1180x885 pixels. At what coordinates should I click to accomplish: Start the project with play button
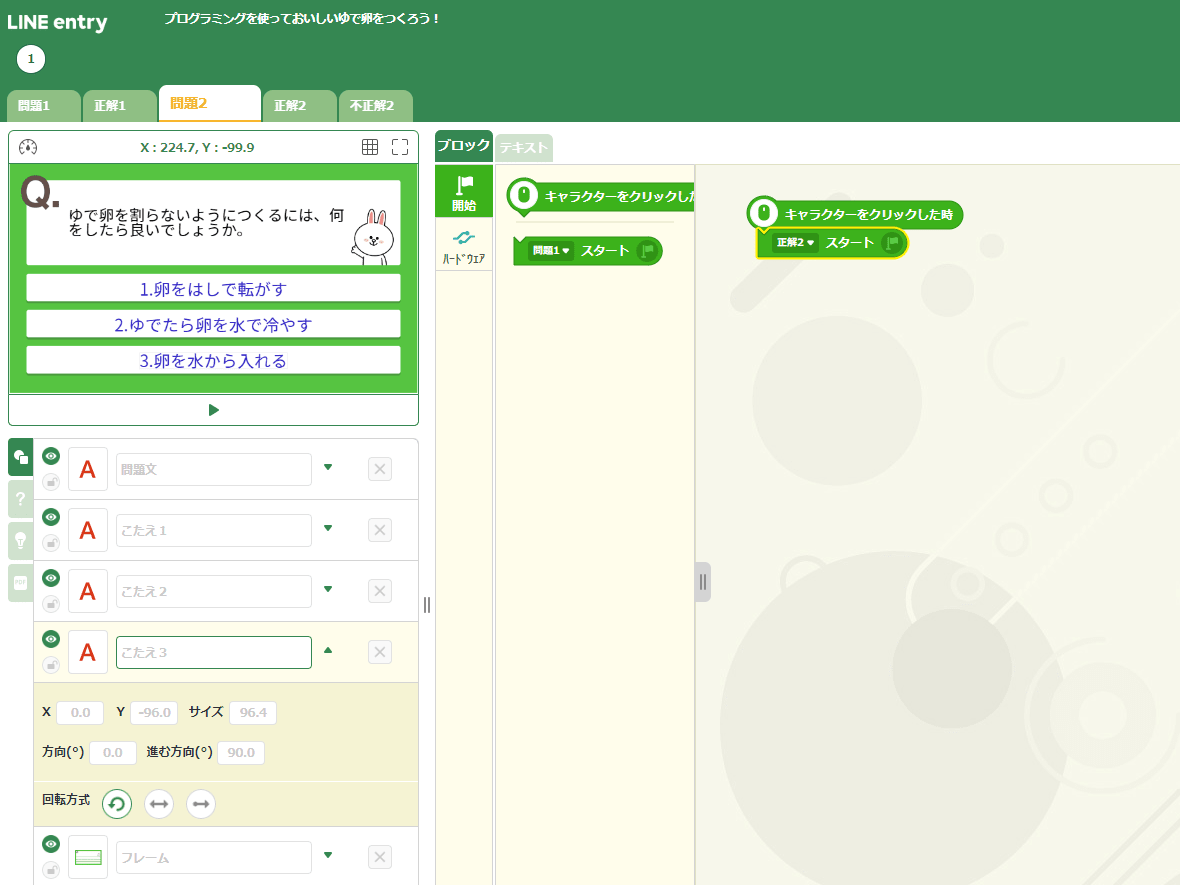214,410
